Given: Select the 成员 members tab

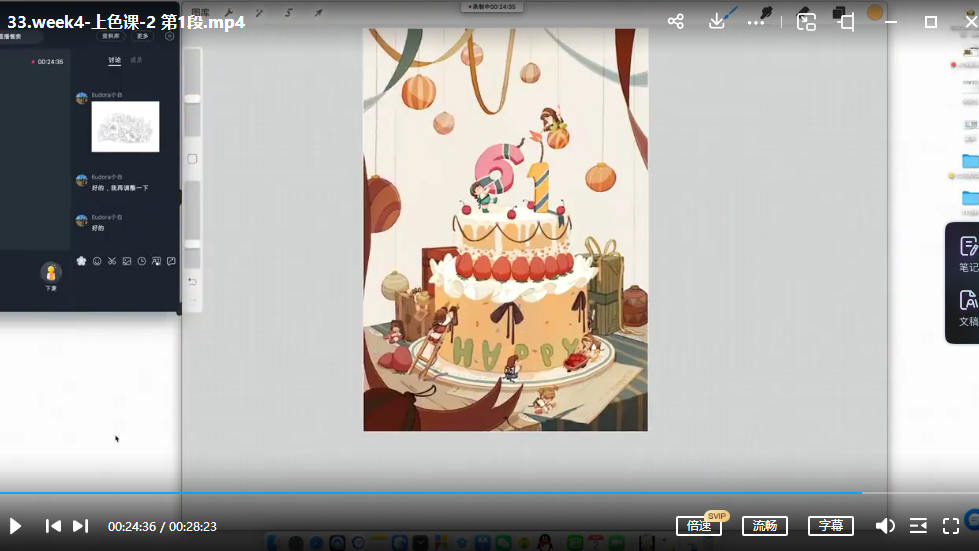Looking at the screenshot, I should [x=136, y=61].
